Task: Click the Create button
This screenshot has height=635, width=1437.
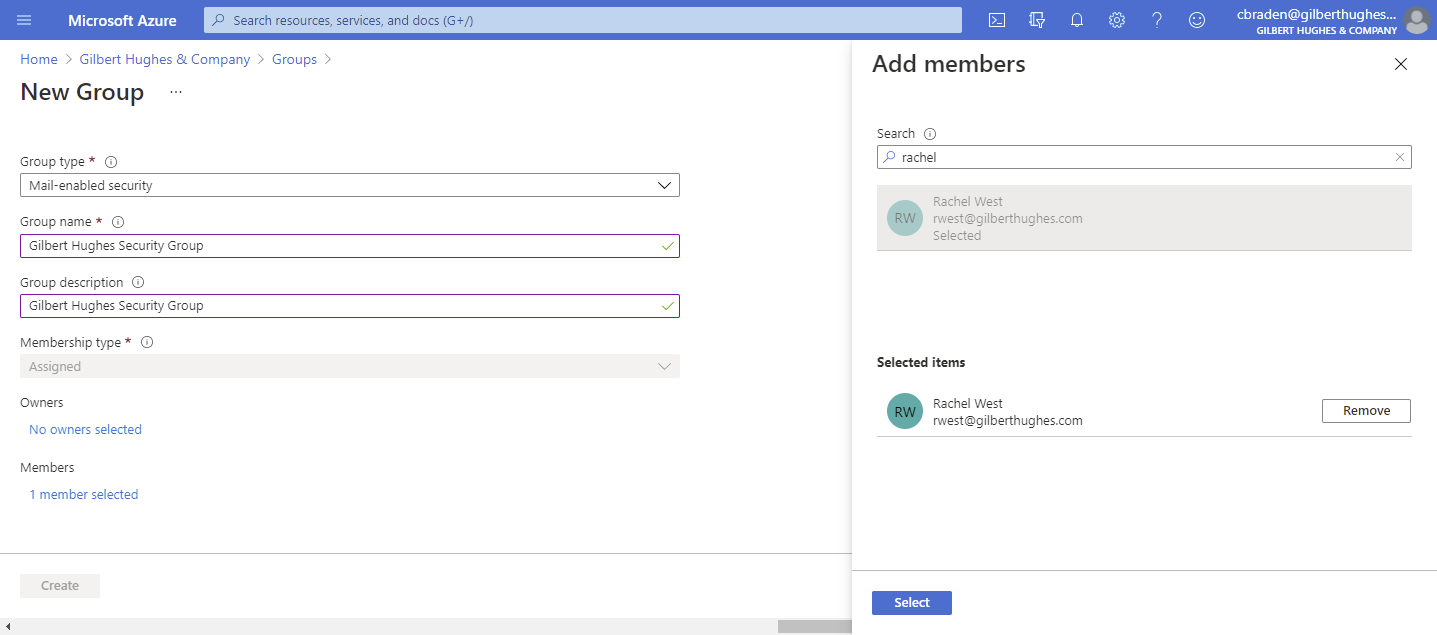Action: [x=60, y=586]
